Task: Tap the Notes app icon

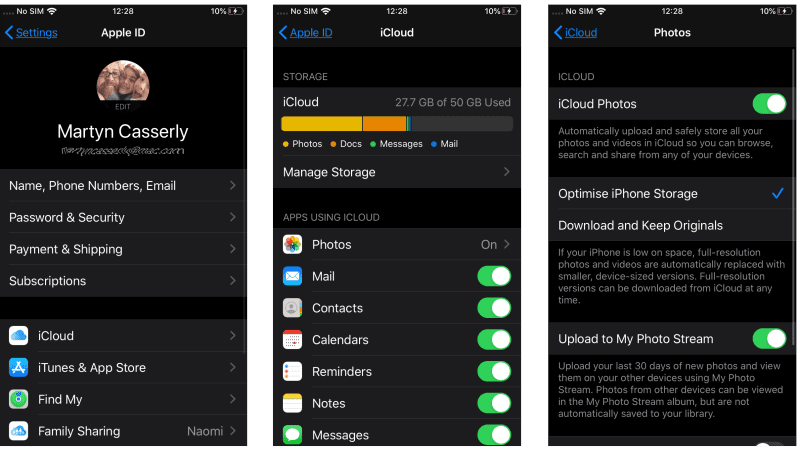Action: pyautogui.click(x=292, y=403)
